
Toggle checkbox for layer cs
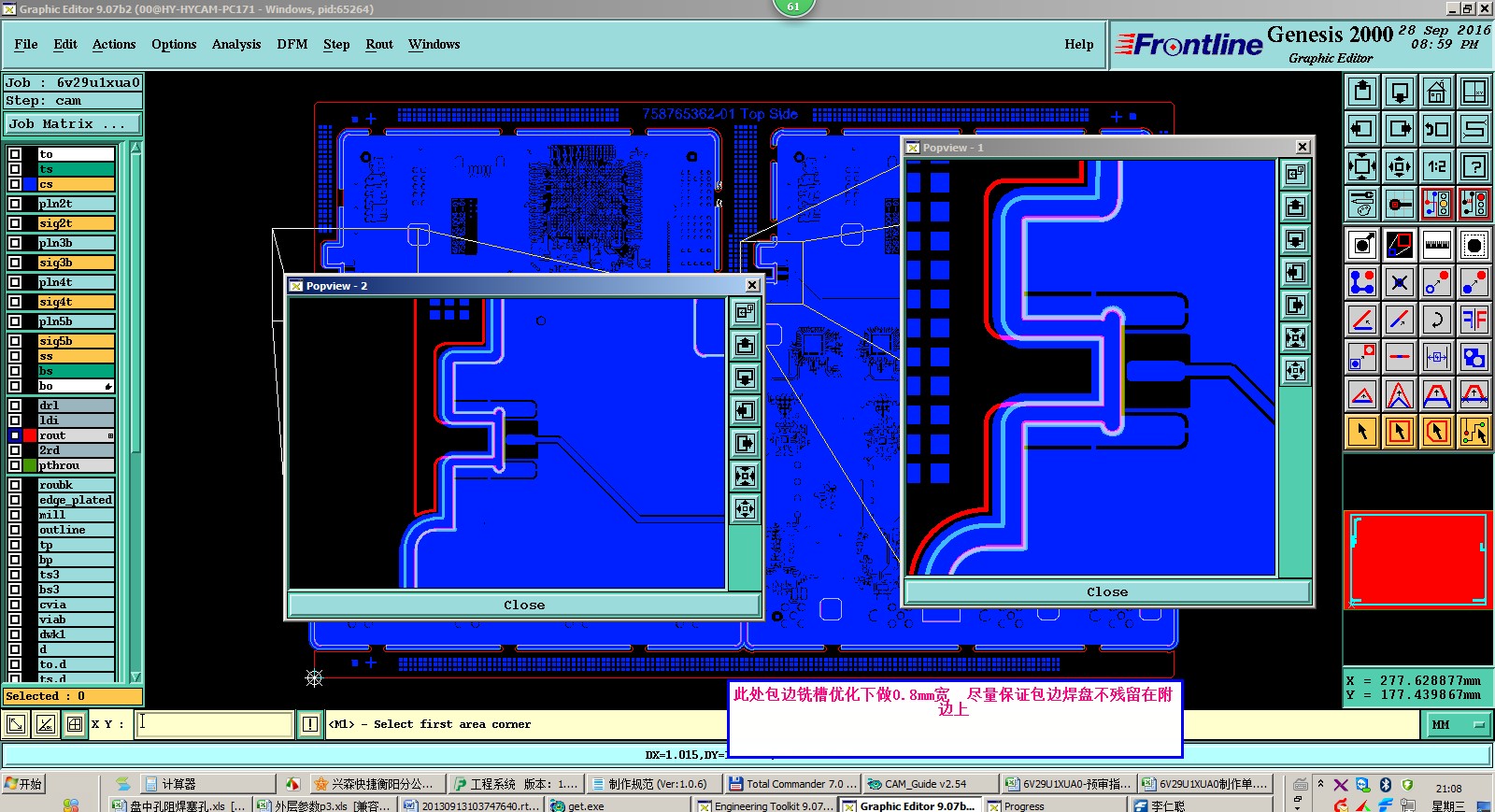(15, 184)
